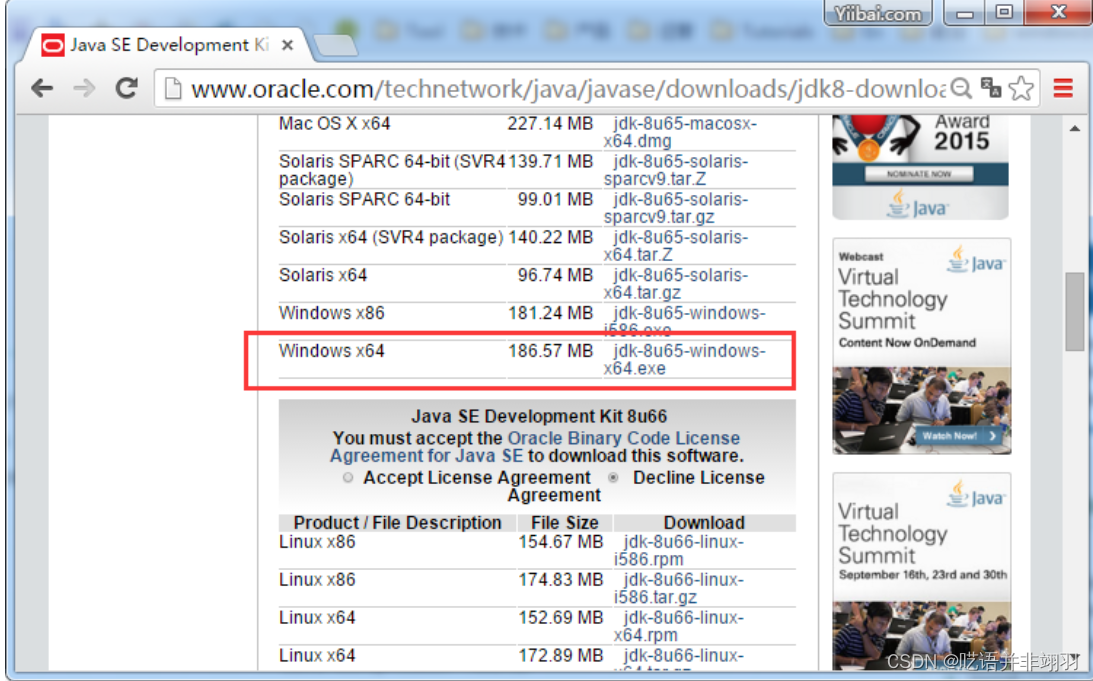Viewport: 1093px width, 681px height.
Task: Close the Java SE Development Kit tab
Action: tap(287, 45)
